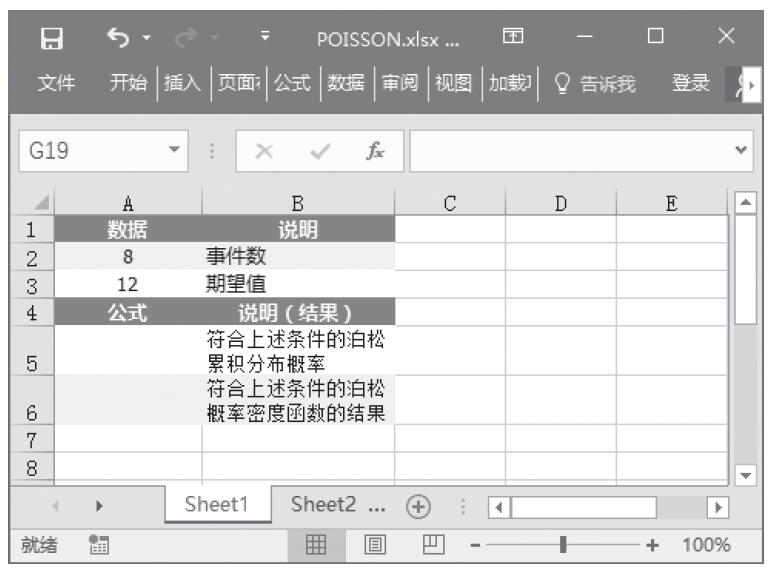The height and width of the screenshot is (571, 771).
Task: Click the 登录 sign-in button
Action: [x=691, y=81]
